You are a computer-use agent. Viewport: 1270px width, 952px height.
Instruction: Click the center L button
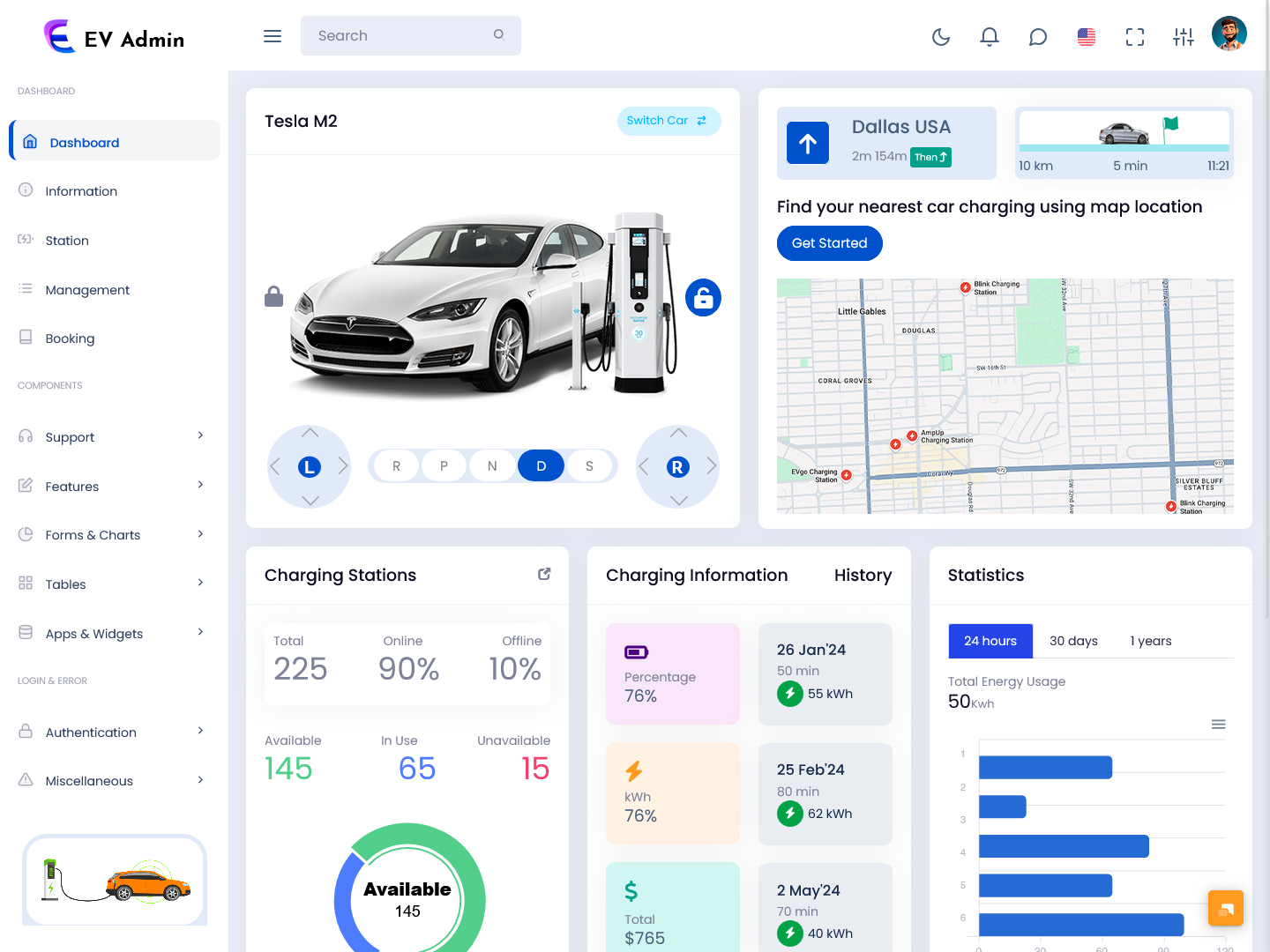tap(310, 467)
